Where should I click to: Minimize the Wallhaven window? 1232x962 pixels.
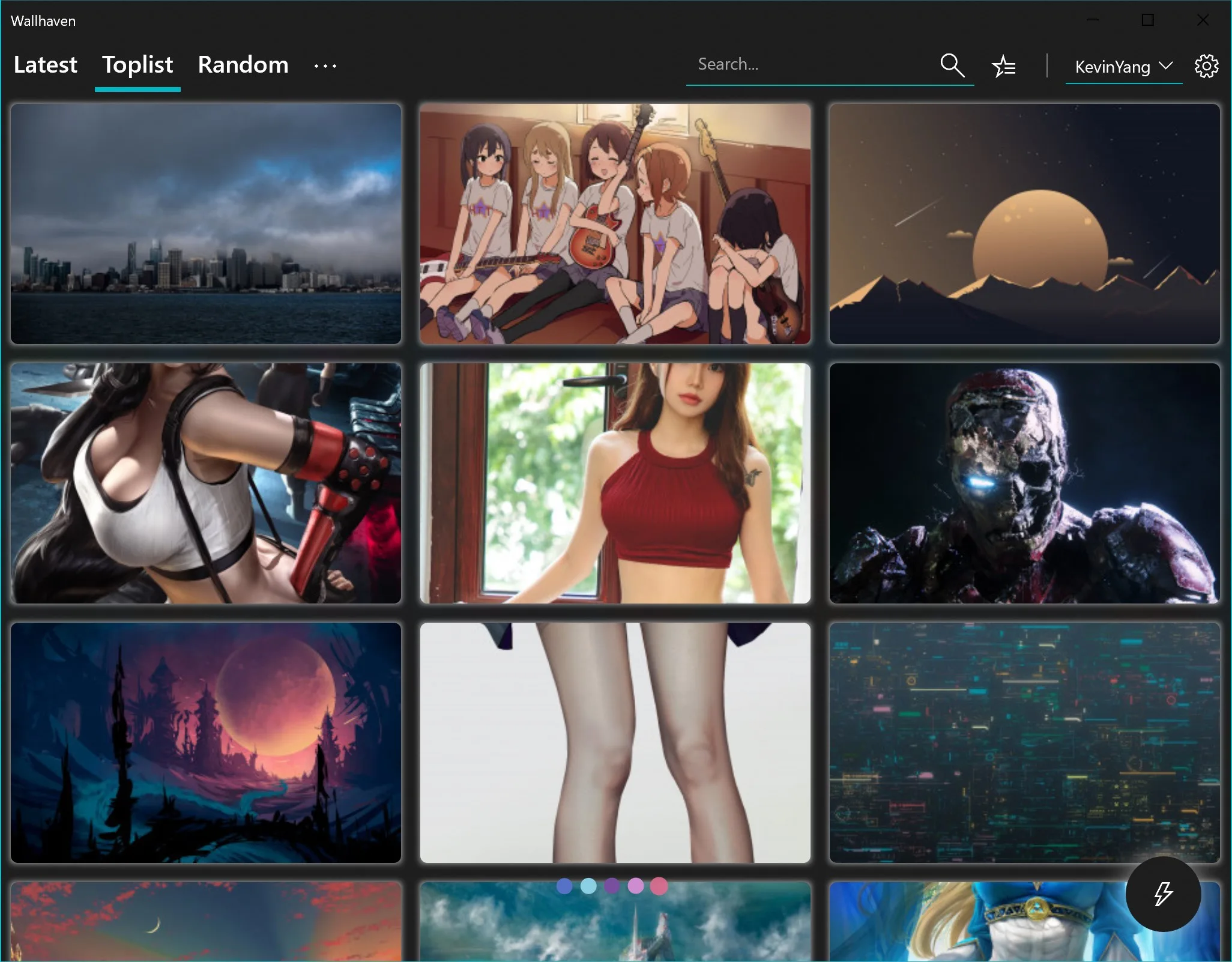pyautogui.click(x=1092, y=20)
